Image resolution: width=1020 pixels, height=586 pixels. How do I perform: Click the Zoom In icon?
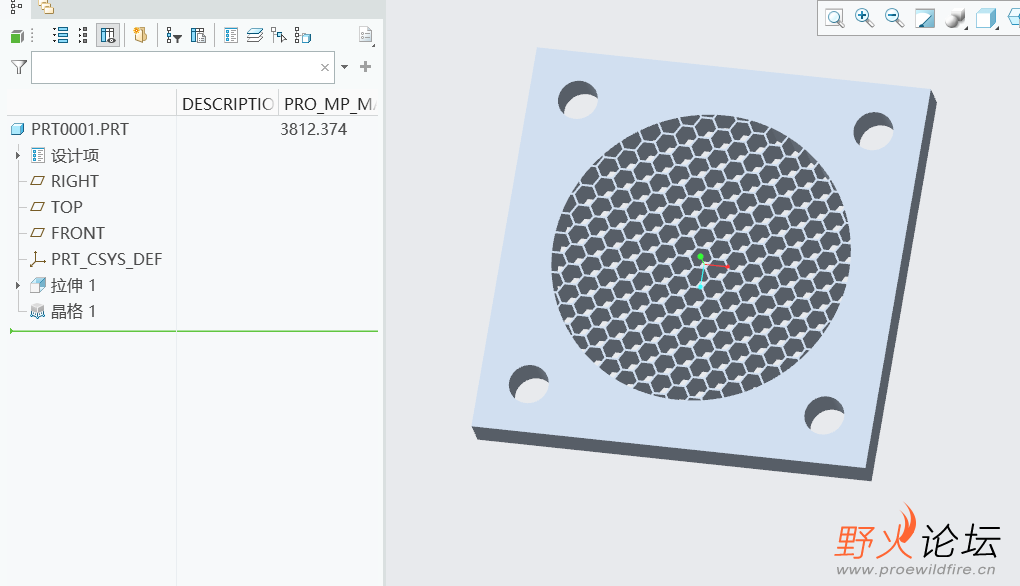click(864, 18)
